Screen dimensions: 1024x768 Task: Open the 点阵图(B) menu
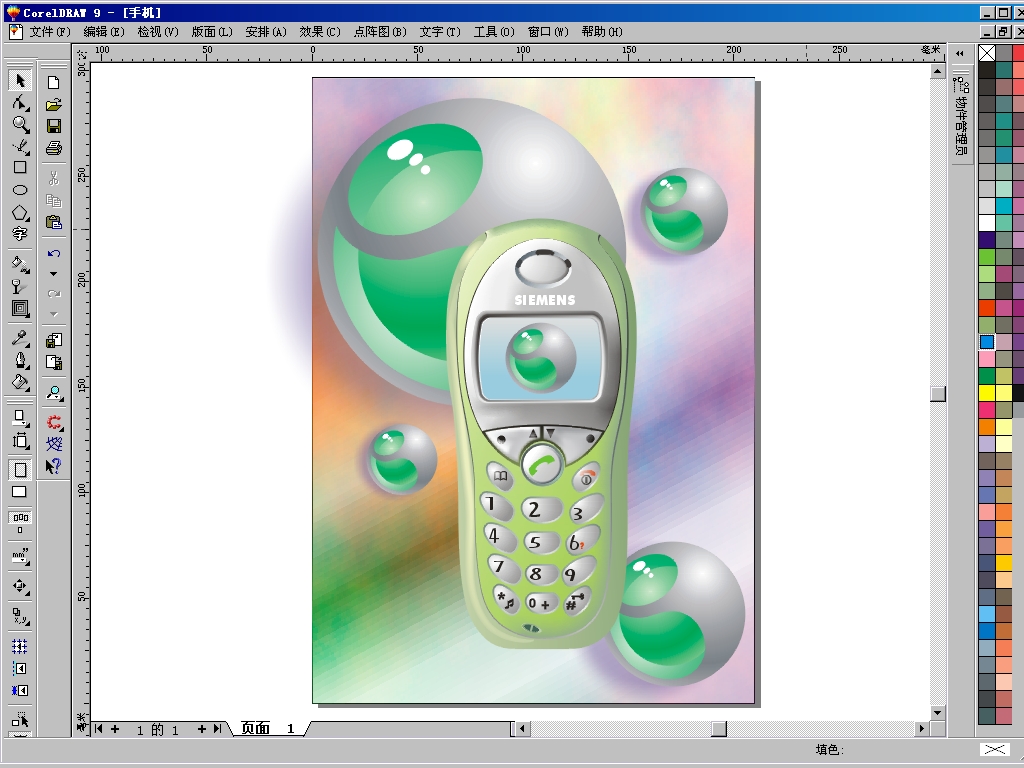[379, 31]
